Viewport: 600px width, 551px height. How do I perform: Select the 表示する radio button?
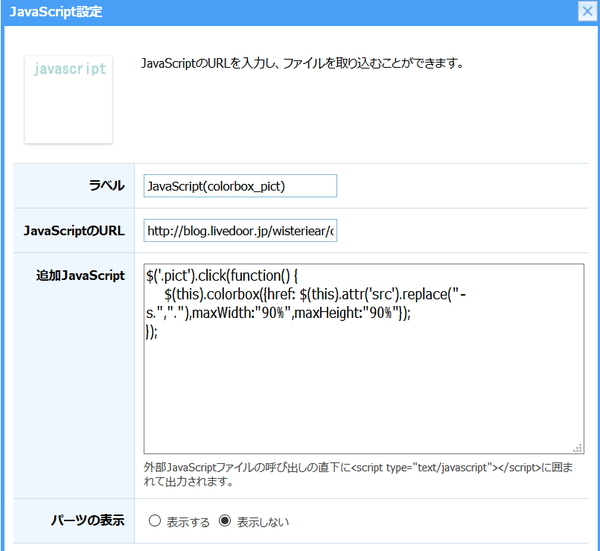tap(155, 521)
